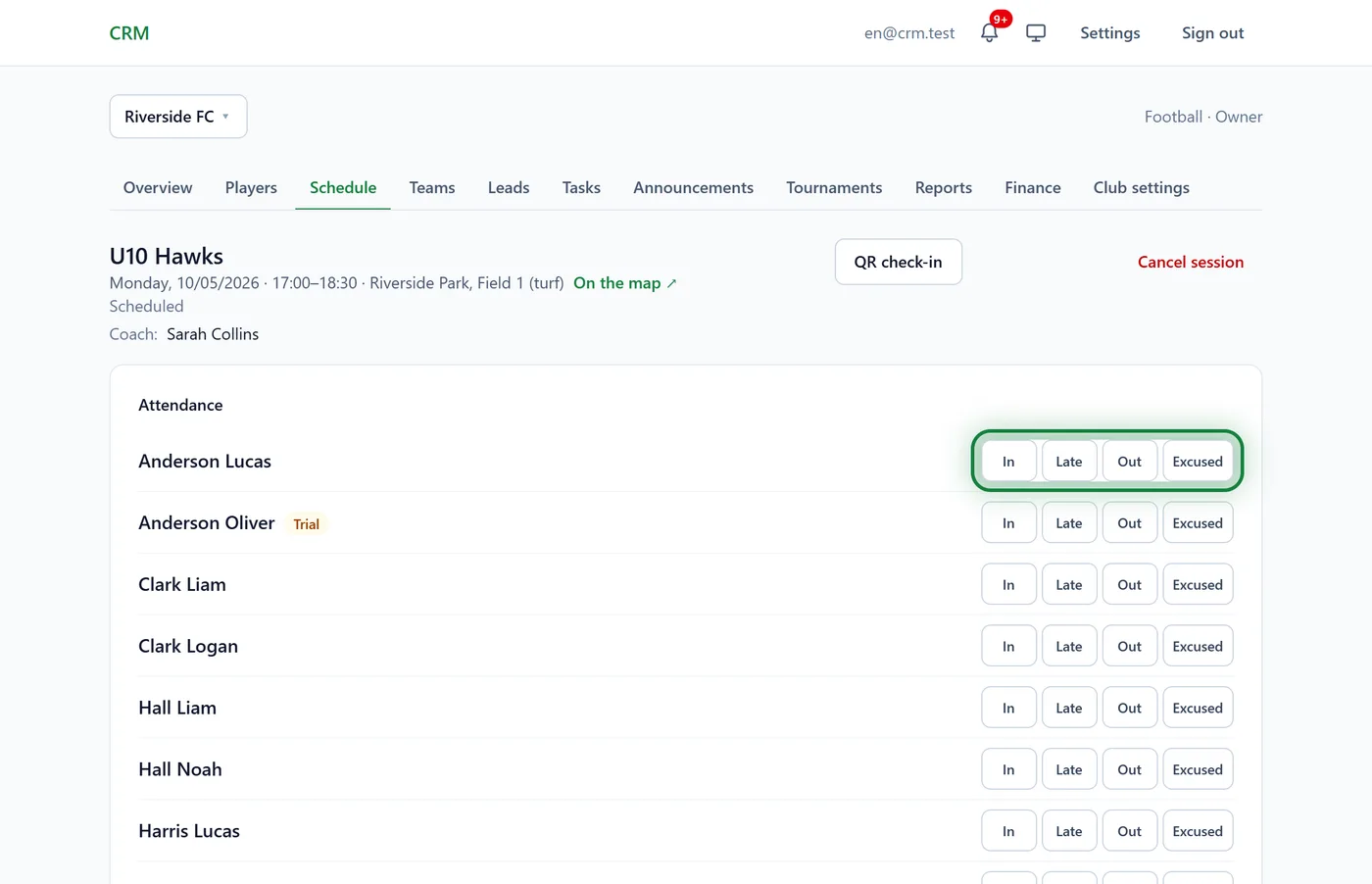The height and width of the screenshot is (884, 1372).
Task: Mark Anderson Lucas as Late
Action: [x=1069, y=462]
